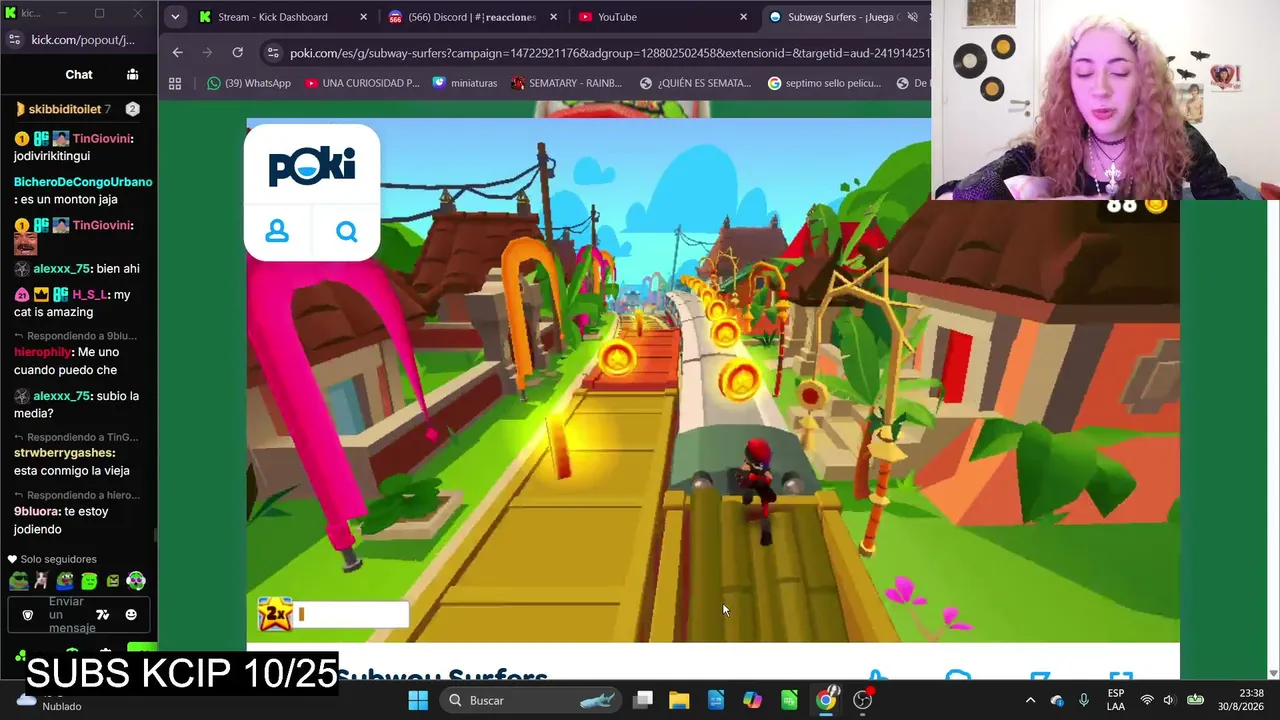Image resolution: width=1280 pixels, height=720 pixels.
Task: Click the Poki logo
Action: tap(312, 165)
